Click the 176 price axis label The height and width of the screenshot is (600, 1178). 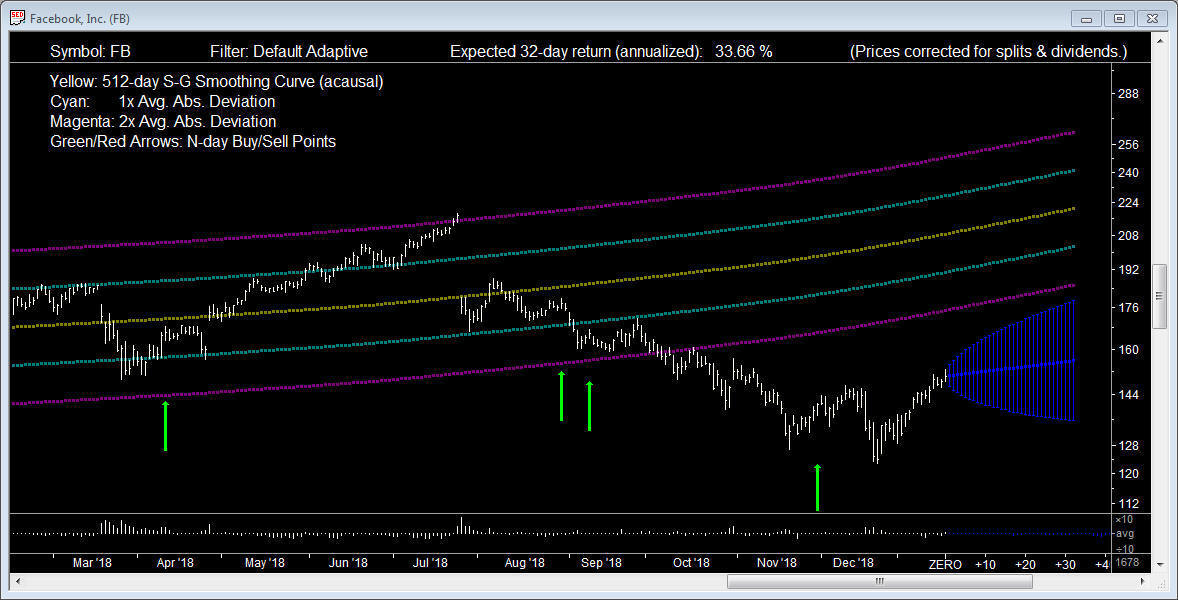1128,308
